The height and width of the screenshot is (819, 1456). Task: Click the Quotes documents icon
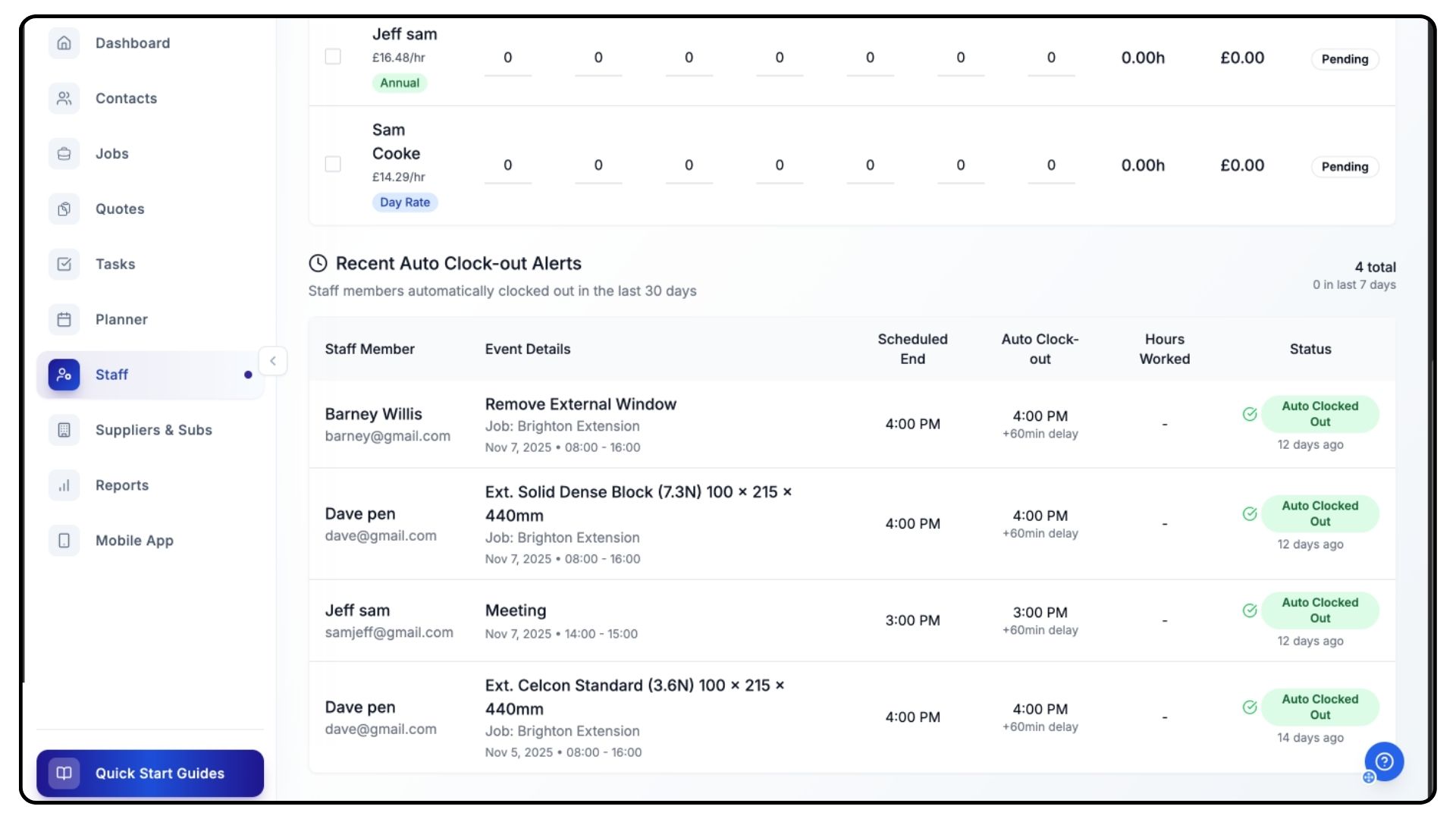[x=64, y=209]
